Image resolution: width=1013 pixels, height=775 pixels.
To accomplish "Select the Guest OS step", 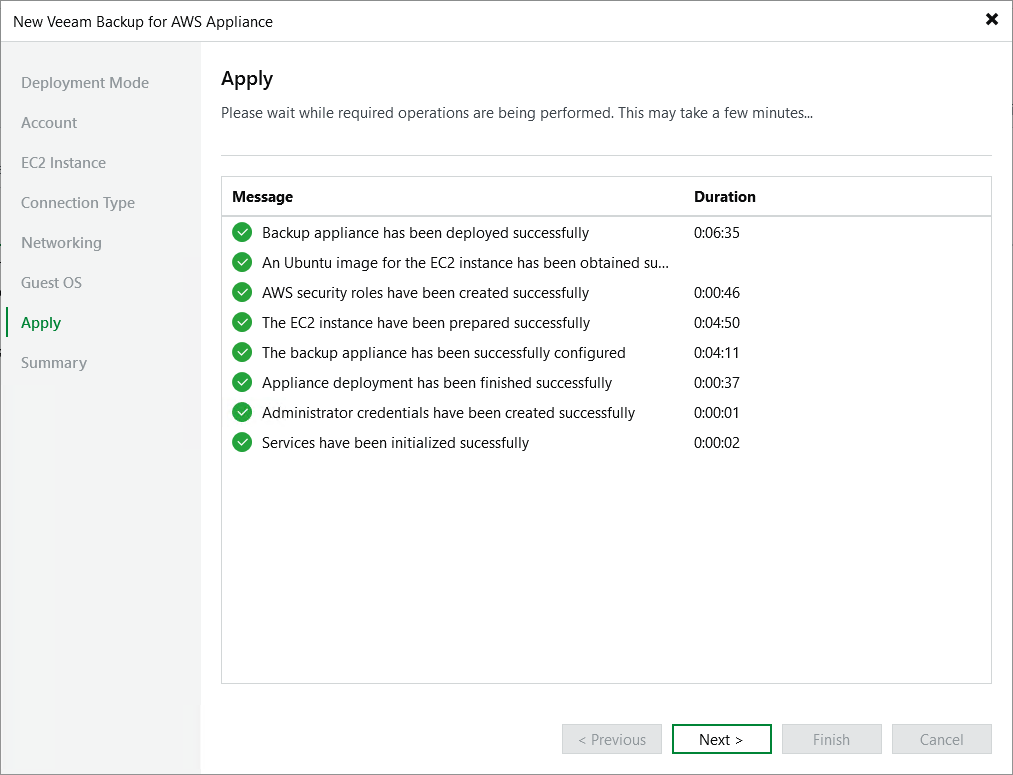I will click(51, 283).
